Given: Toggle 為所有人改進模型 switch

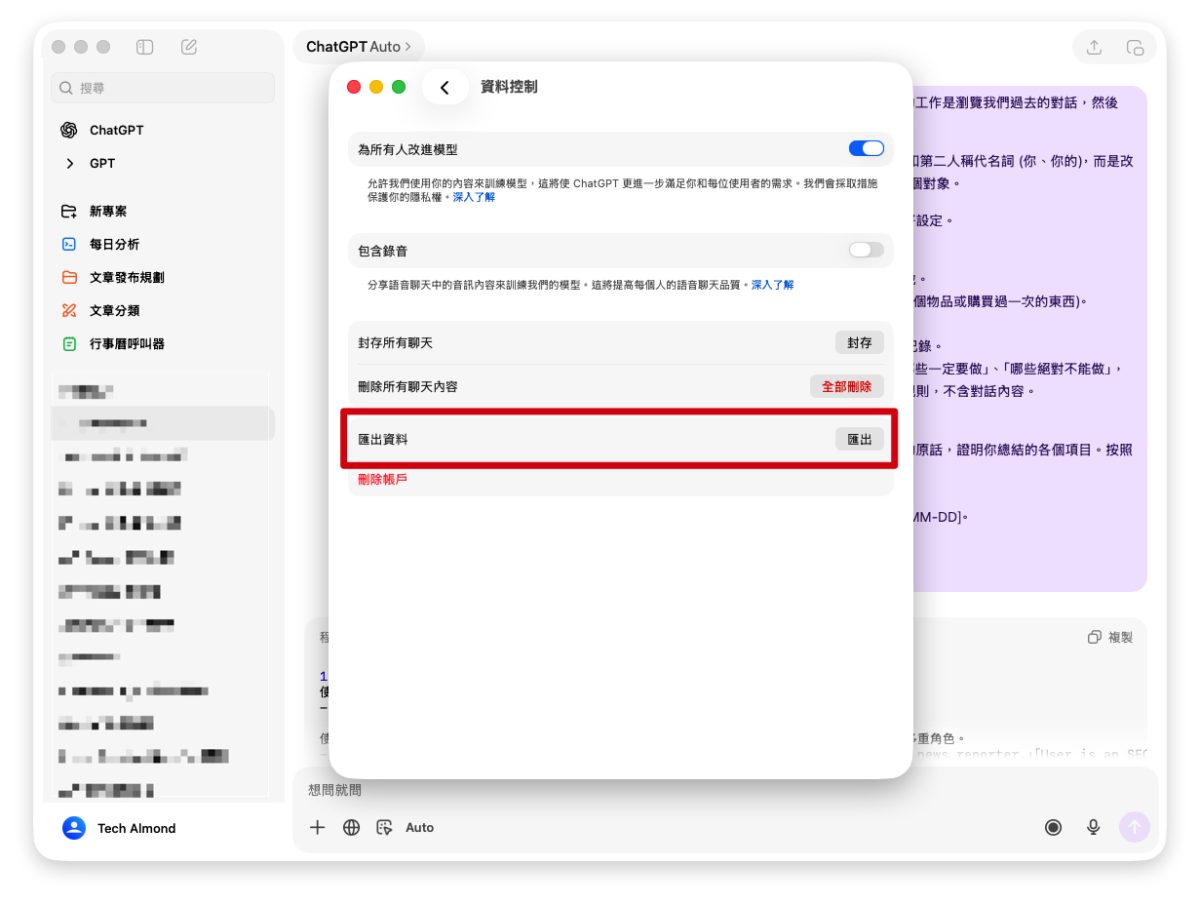Looking at the screenshot, I should (866, 148).
